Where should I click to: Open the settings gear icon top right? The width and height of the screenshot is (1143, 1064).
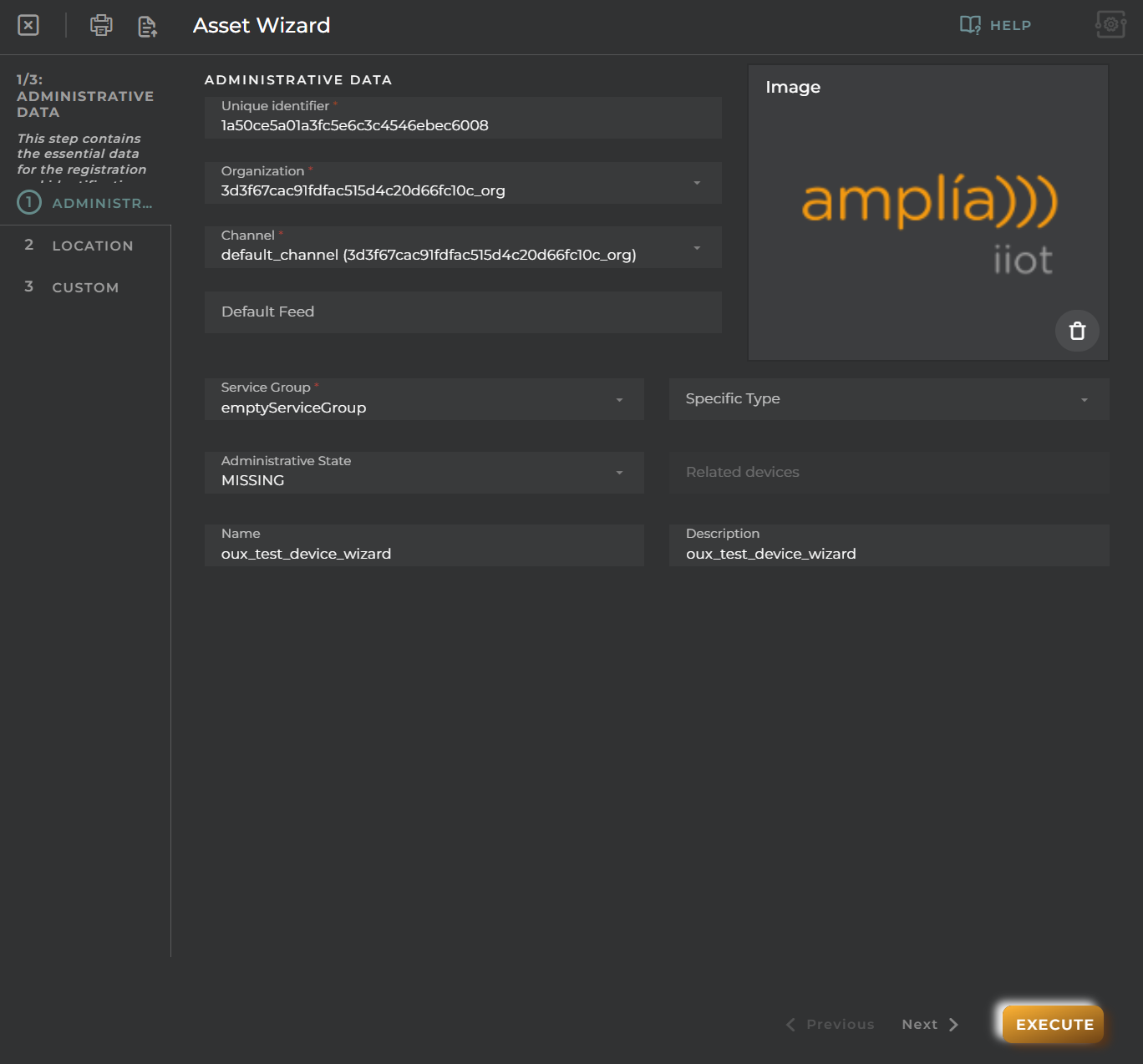[x=1110, y=24]
